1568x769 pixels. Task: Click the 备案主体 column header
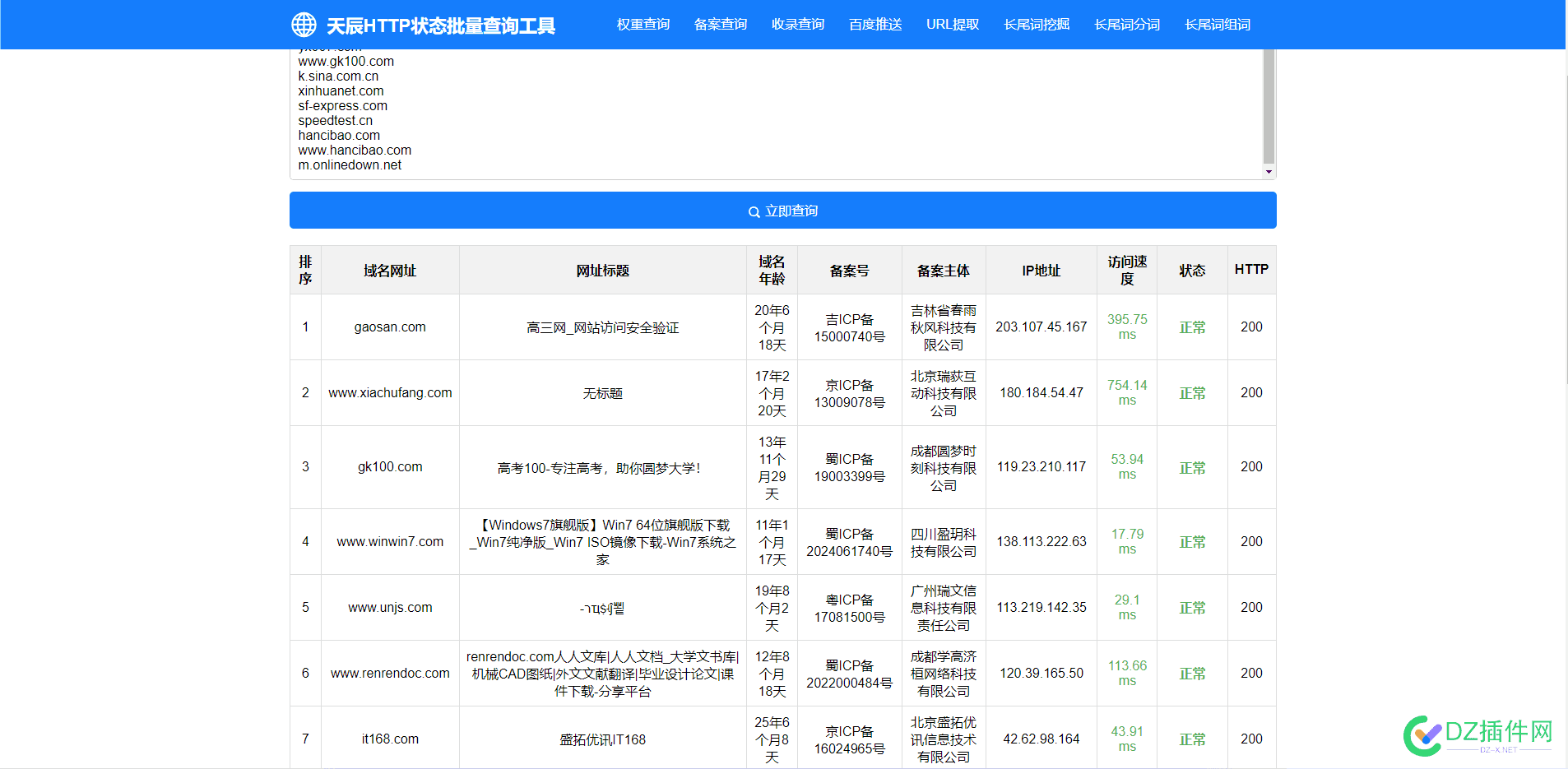(x=944, y=271)
